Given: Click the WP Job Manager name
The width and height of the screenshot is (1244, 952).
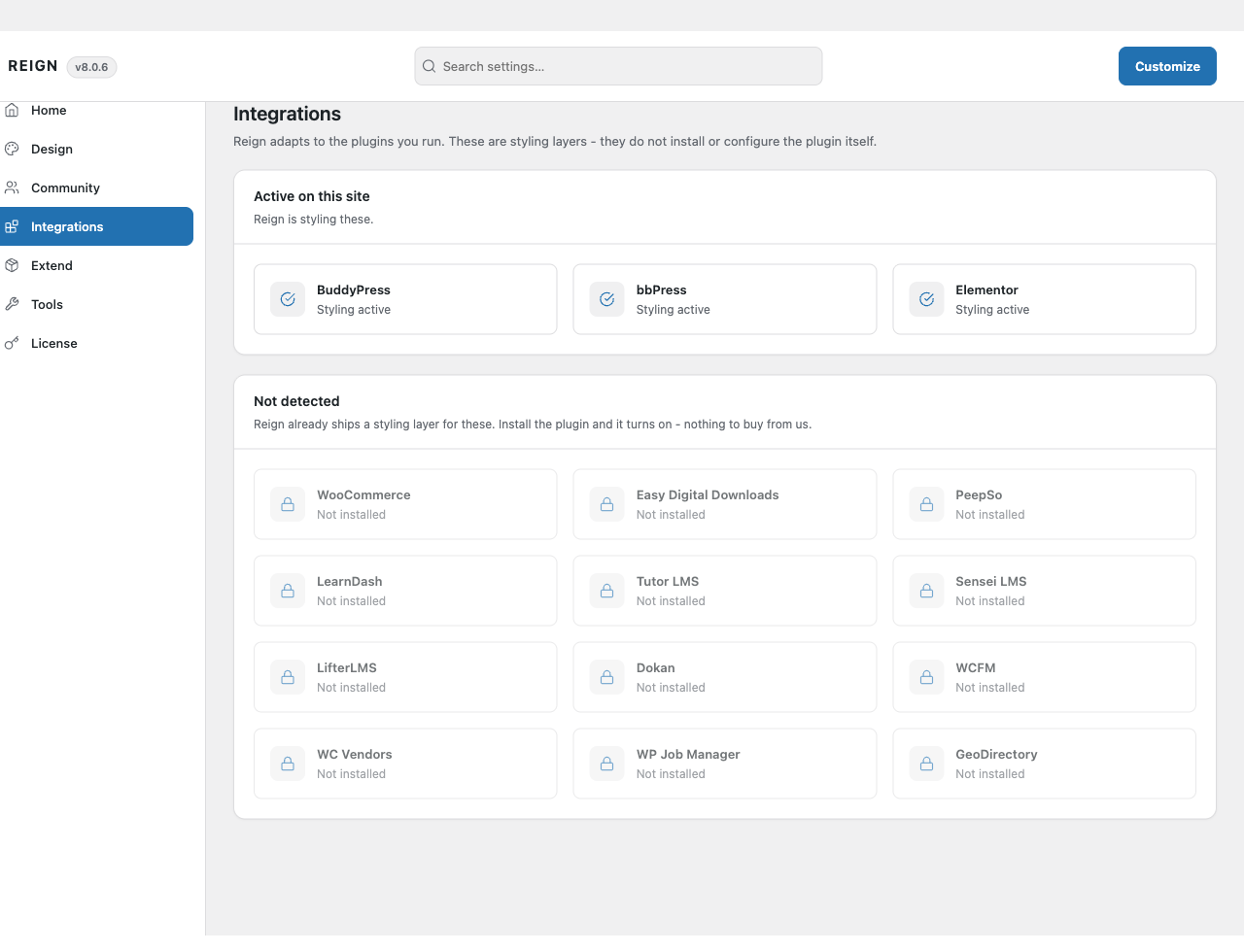Looking at the screenshot, I should pos(688,754).
